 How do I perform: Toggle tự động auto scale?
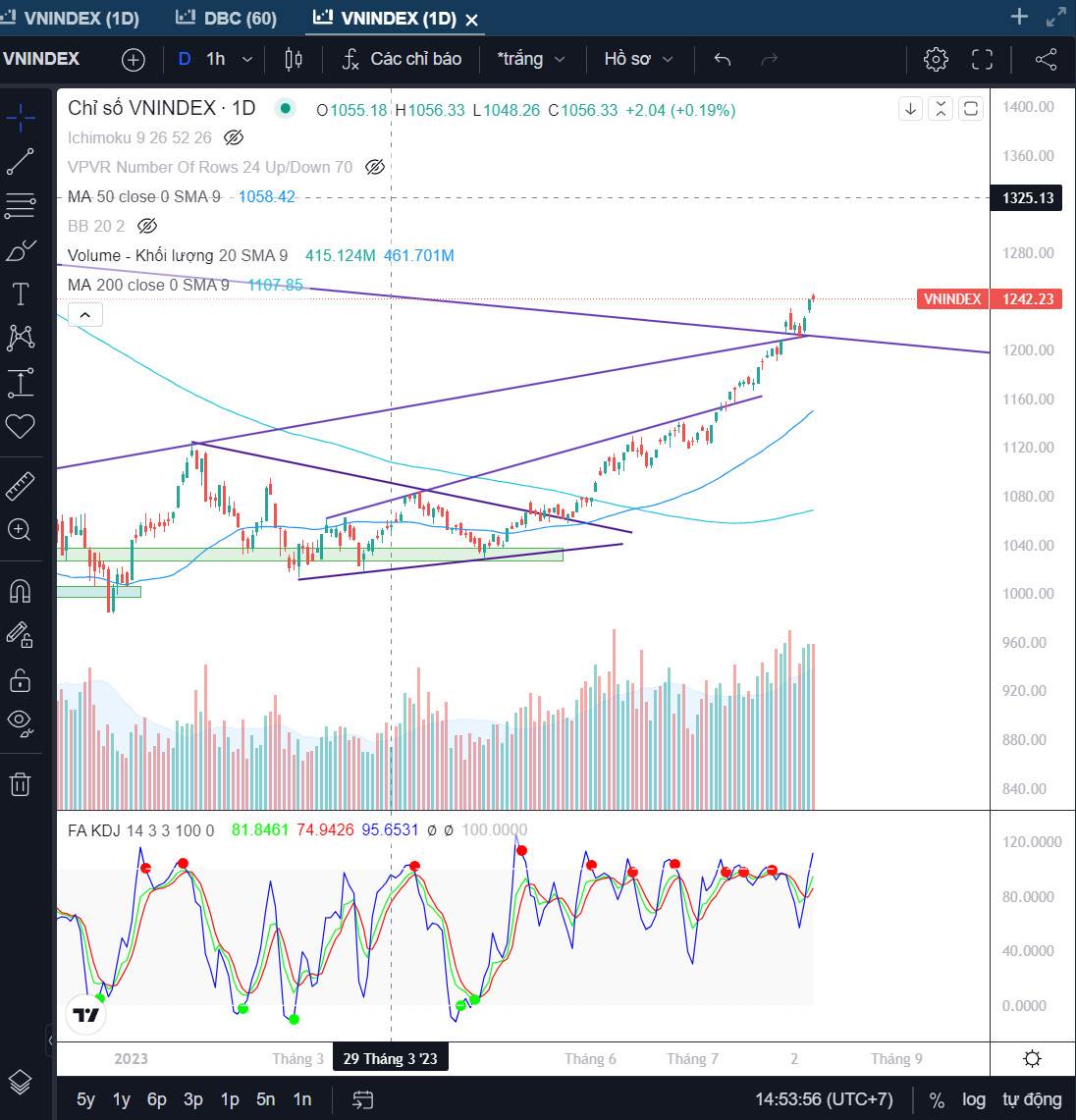click(x=1032, y=1100)
